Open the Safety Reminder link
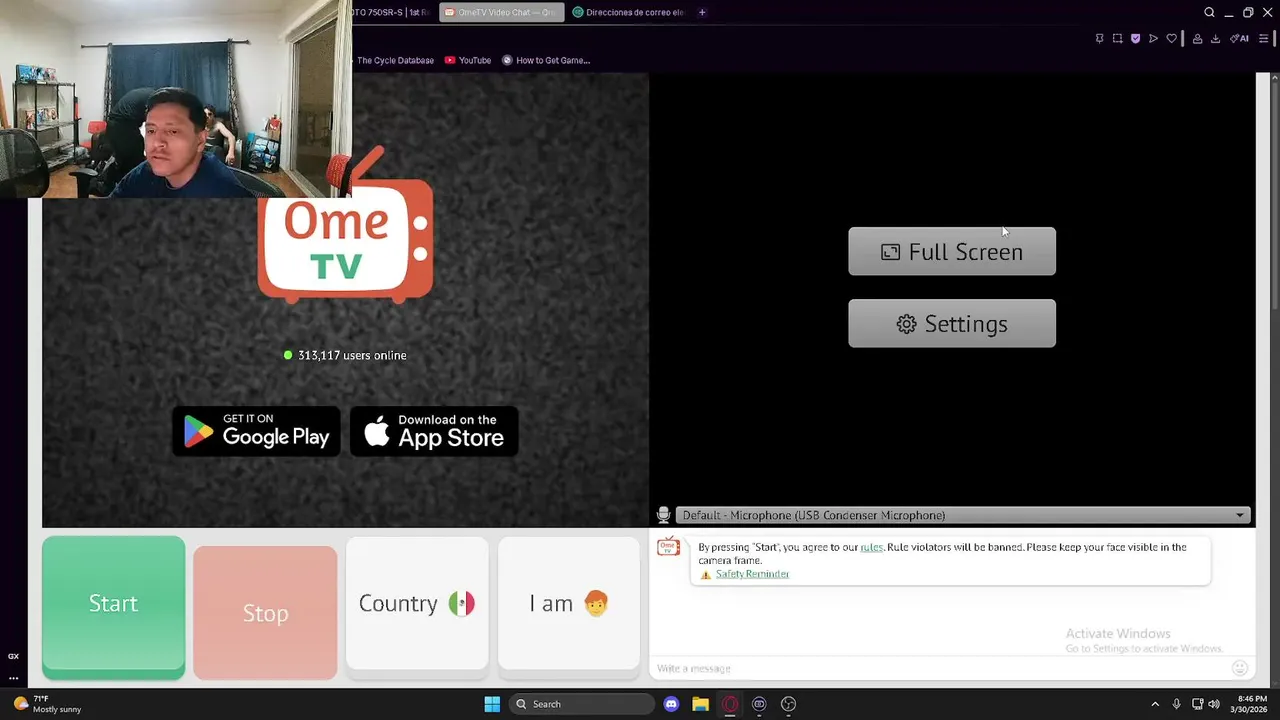 [x=752, y=574]
